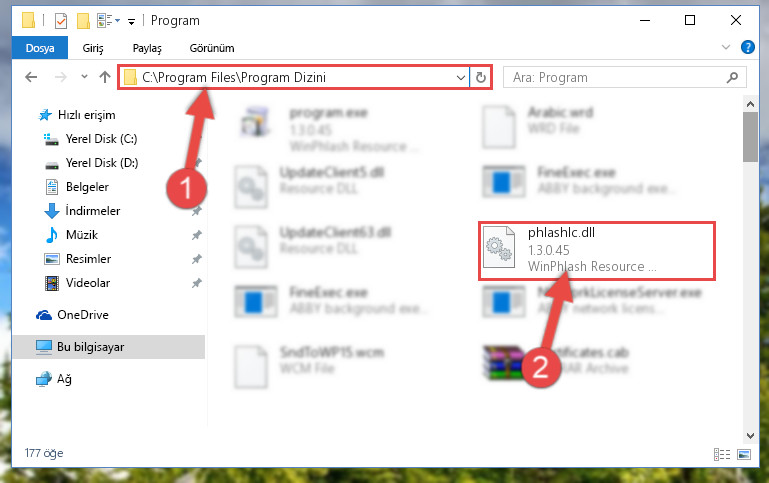Click the Properties checkmark icon in title bar
This screenshot has height=483, width=769.
(61, 21)
